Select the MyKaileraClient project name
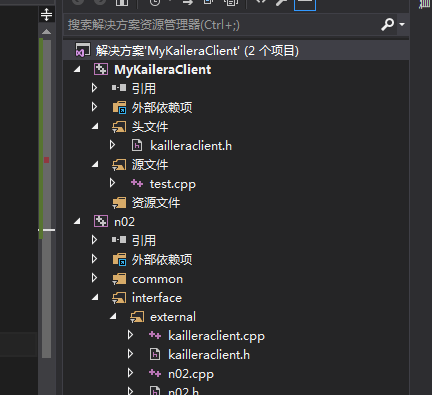432x395 pixels. (163, 70)
